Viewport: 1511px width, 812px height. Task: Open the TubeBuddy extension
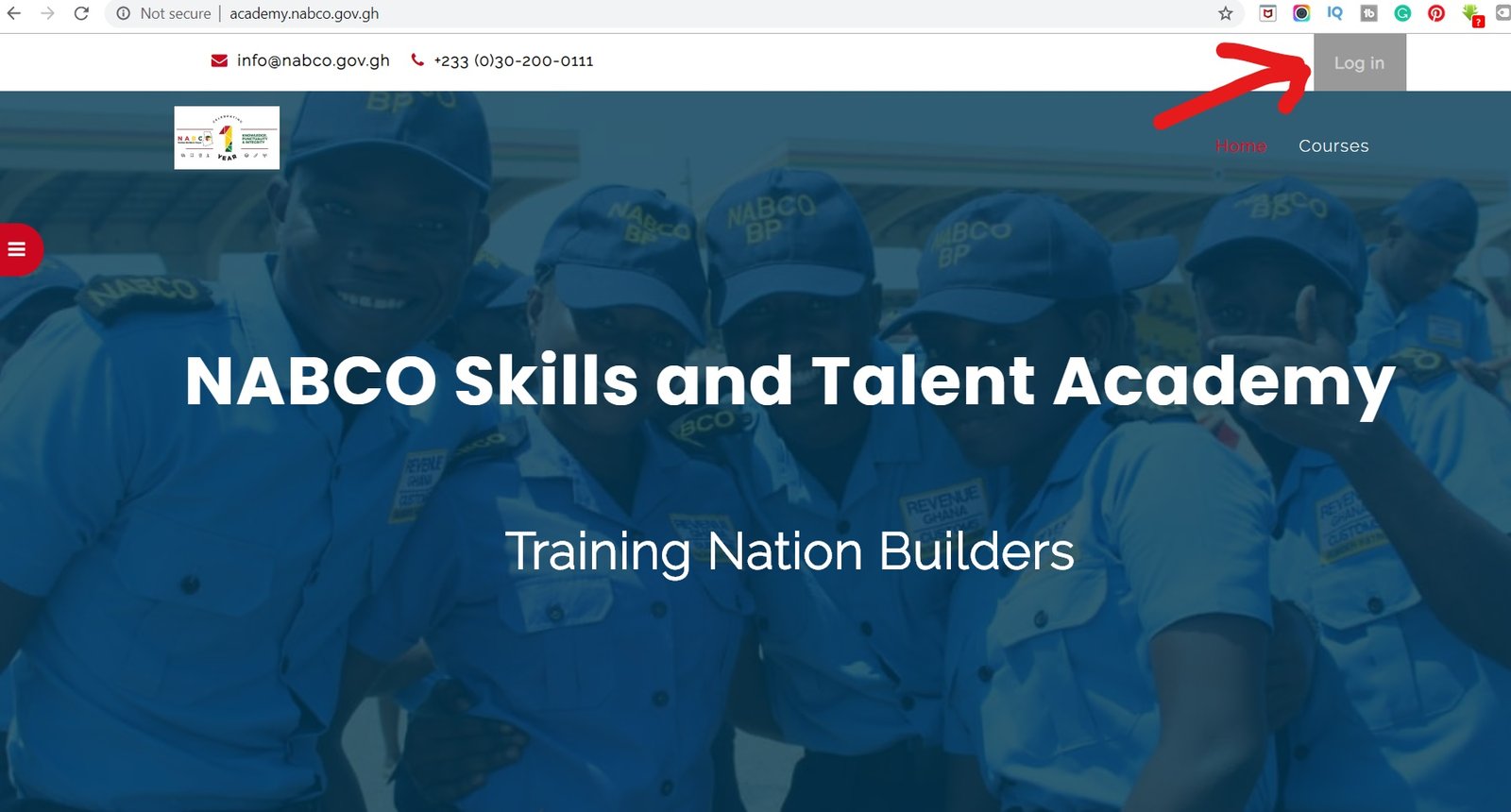pos(1368,13)
